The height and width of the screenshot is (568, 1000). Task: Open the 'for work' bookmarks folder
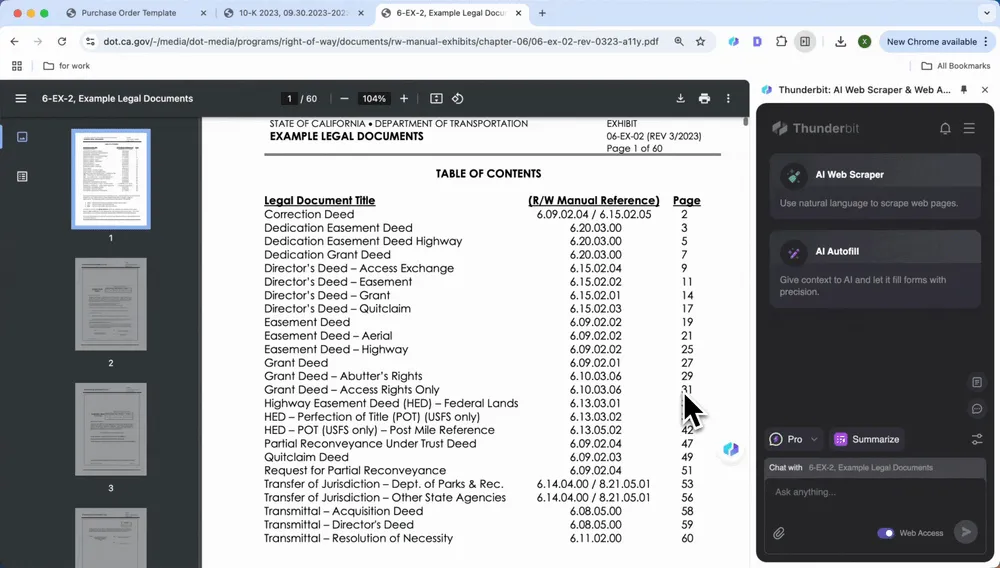[x=66, y=66]
